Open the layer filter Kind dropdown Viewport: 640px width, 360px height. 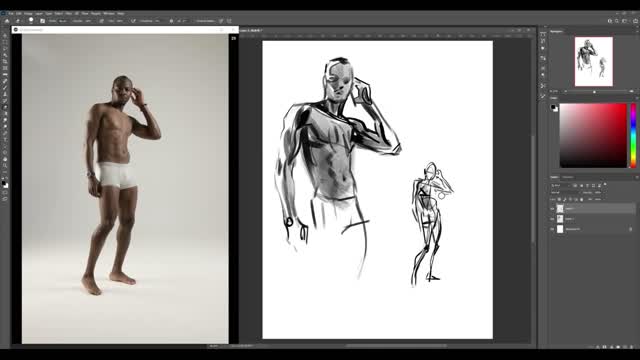tap(561, 186)
